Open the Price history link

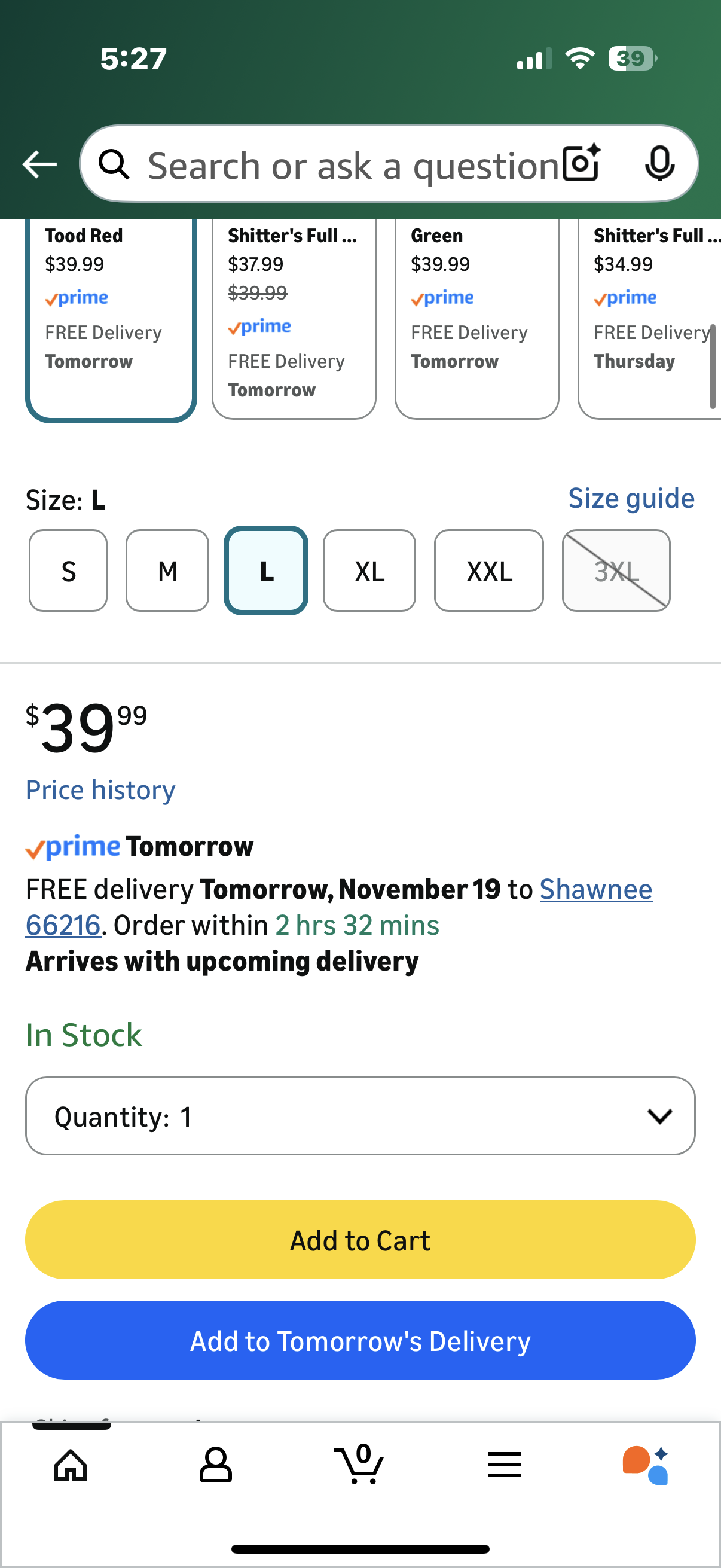pyautogui.click(x=100, y=789)
